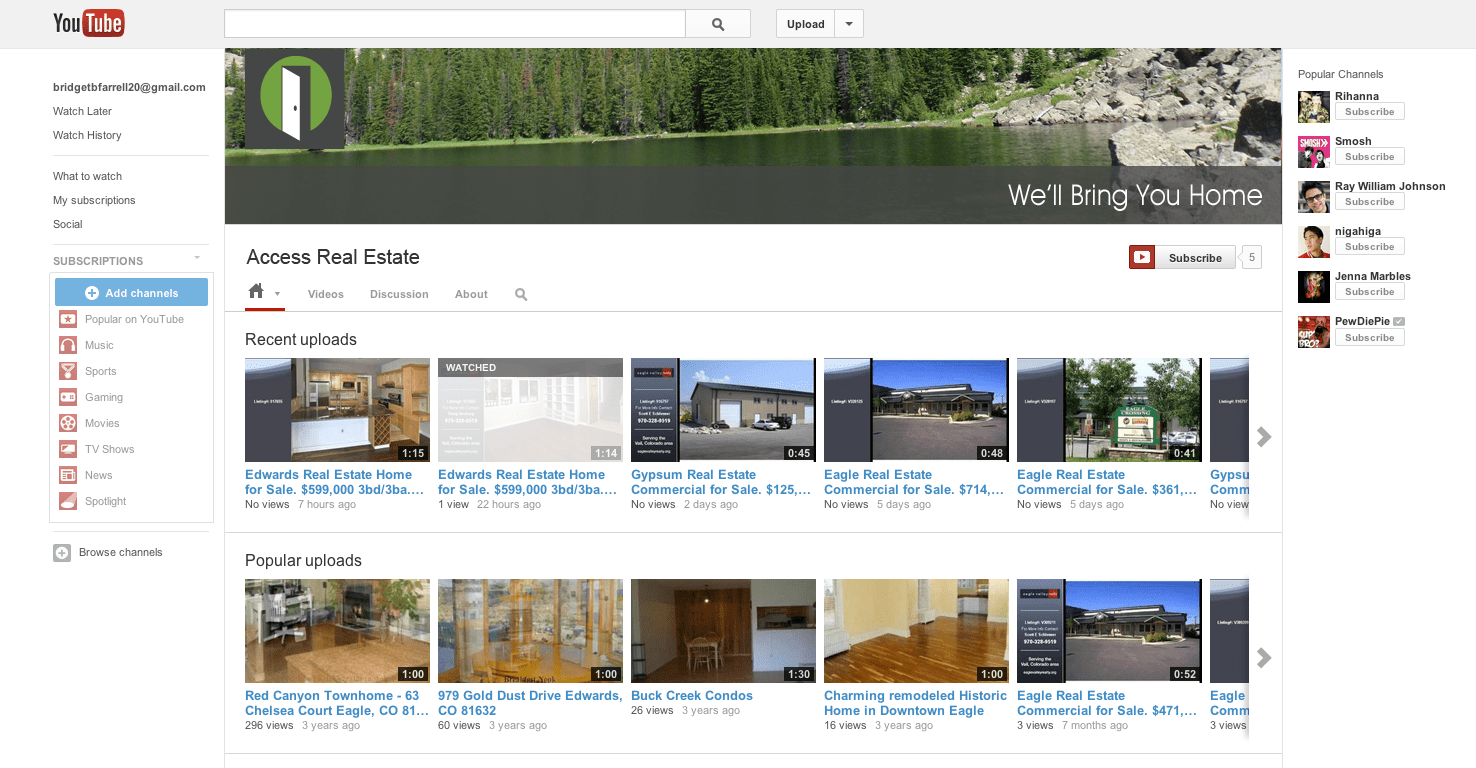Switch to the Videos tab

click(x=326, y=294)
